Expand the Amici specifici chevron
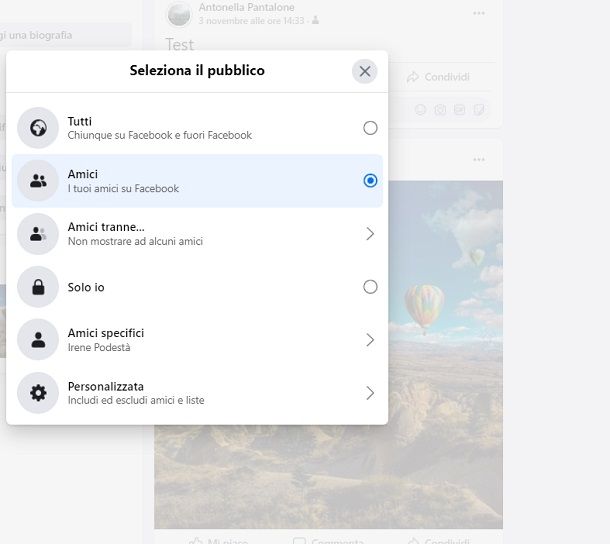The height and width of the screenshot is (544, 610). 370,340
